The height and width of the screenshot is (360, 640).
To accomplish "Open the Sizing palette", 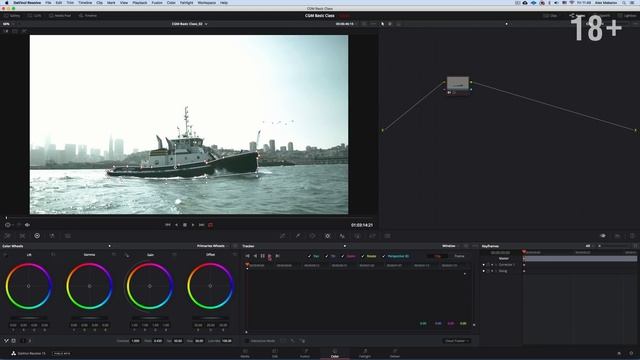I will 372,236.
